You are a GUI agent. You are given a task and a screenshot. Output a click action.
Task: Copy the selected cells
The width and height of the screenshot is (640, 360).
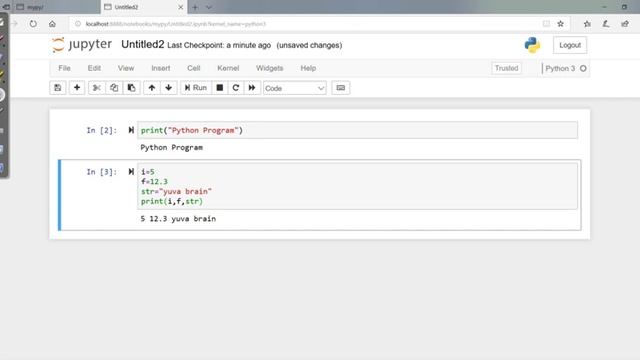click(114, 88)
